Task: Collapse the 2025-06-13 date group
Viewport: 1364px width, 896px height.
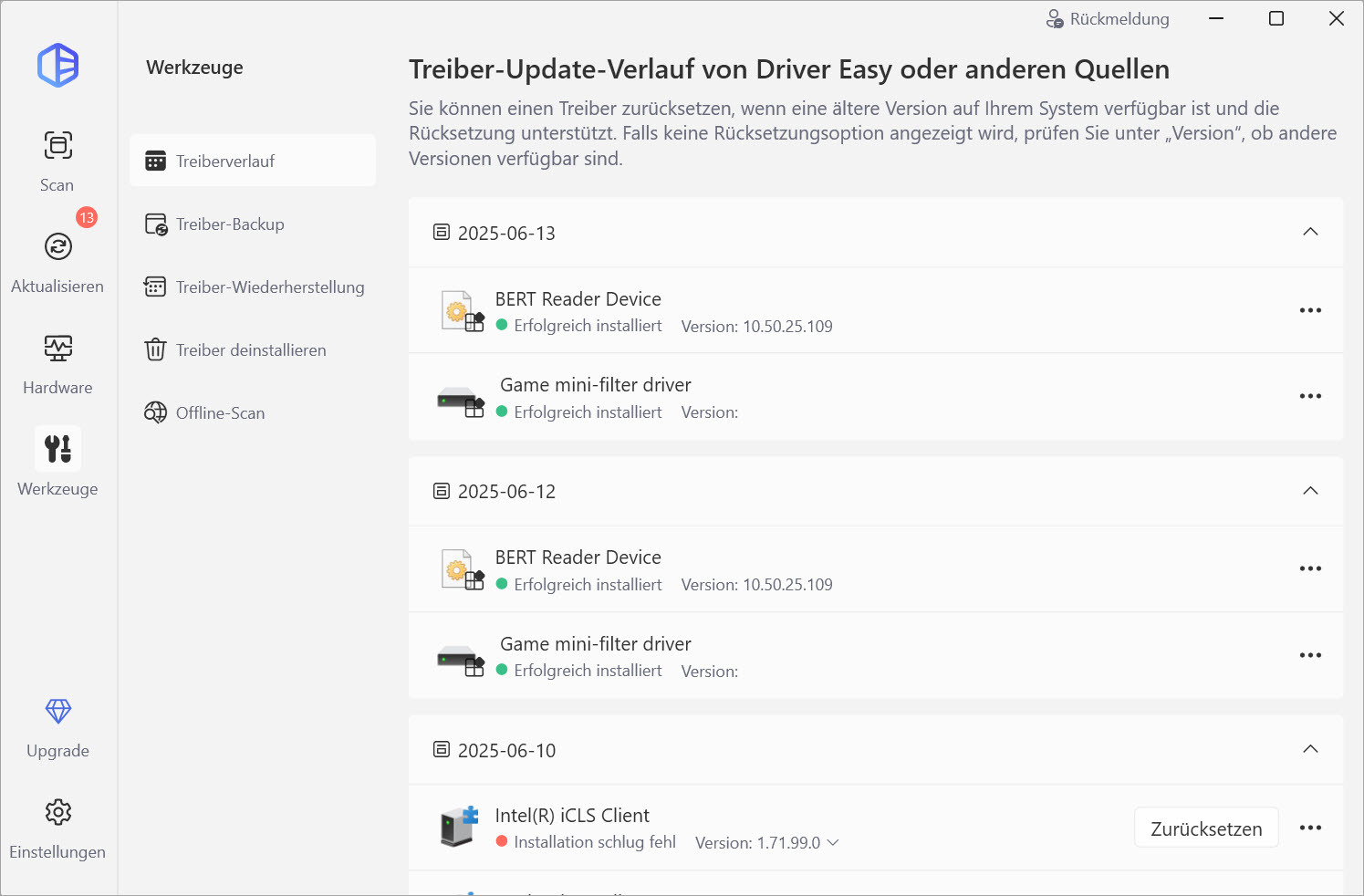Action: (1310, 232)
